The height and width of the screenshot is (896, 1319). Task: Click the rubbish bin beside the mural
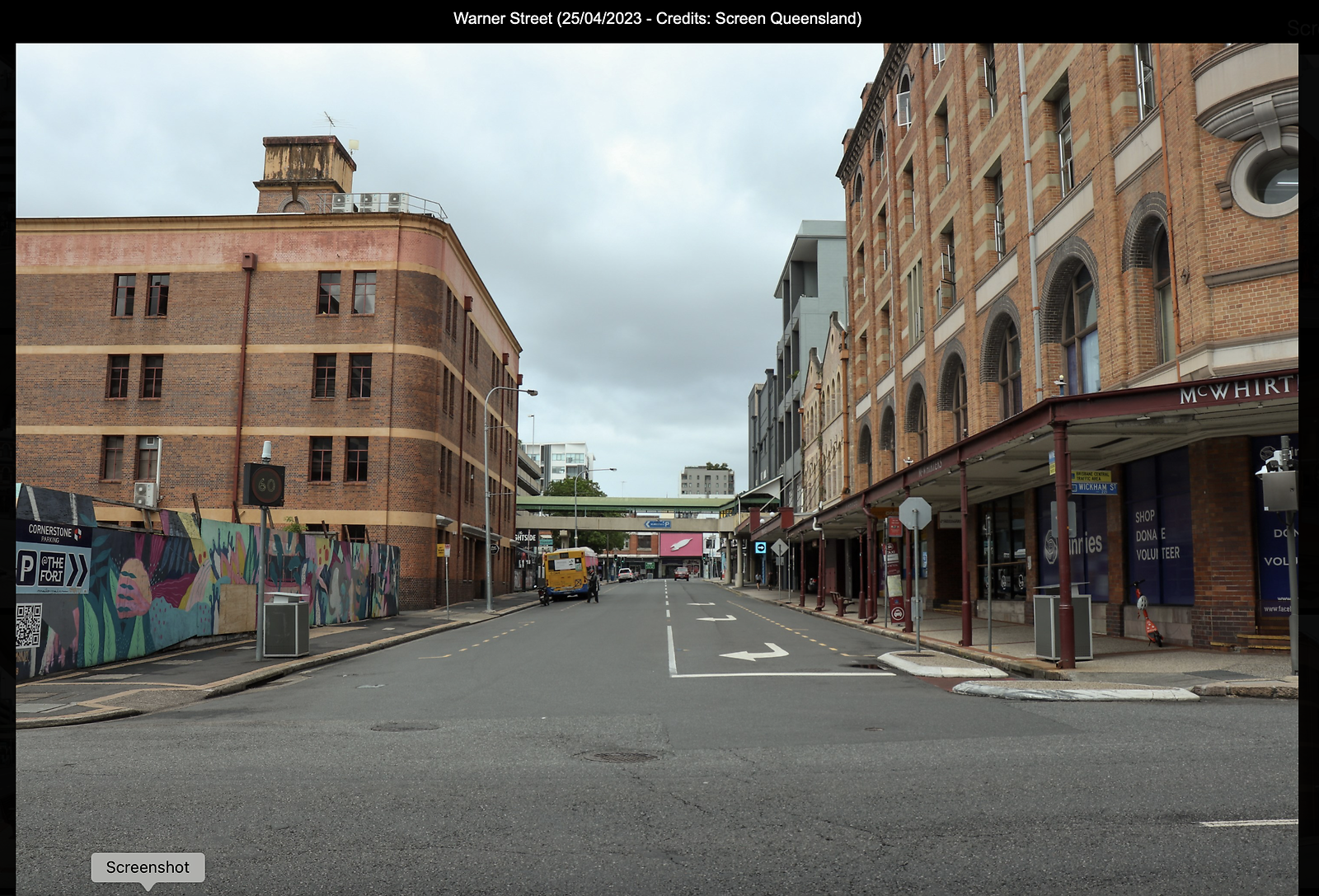click(286, 624)
